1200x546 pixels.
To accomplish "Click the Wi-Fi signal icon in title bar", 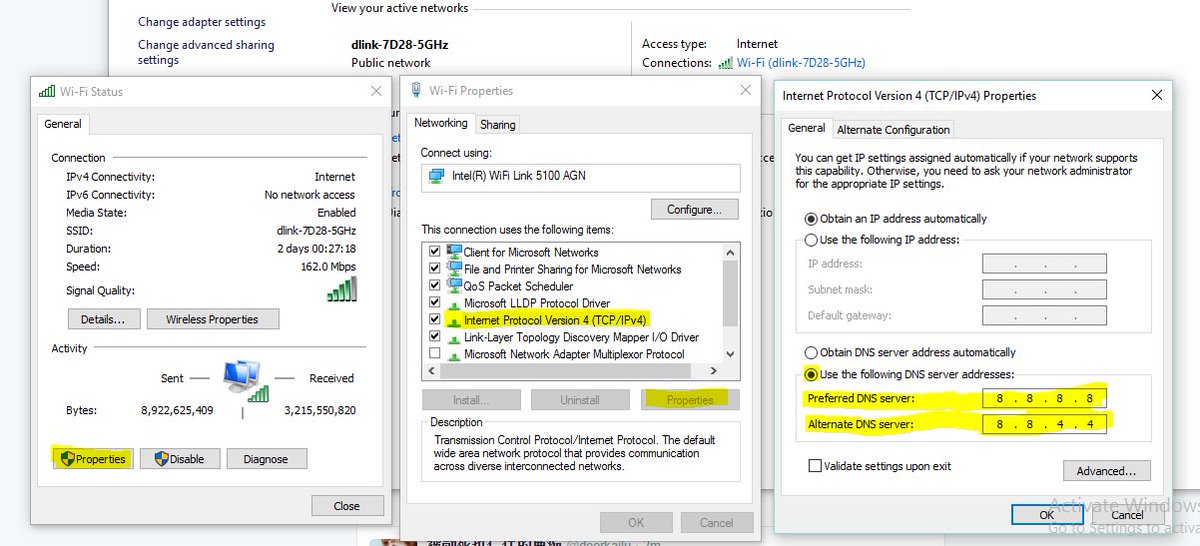I will [x=47, y=91].
